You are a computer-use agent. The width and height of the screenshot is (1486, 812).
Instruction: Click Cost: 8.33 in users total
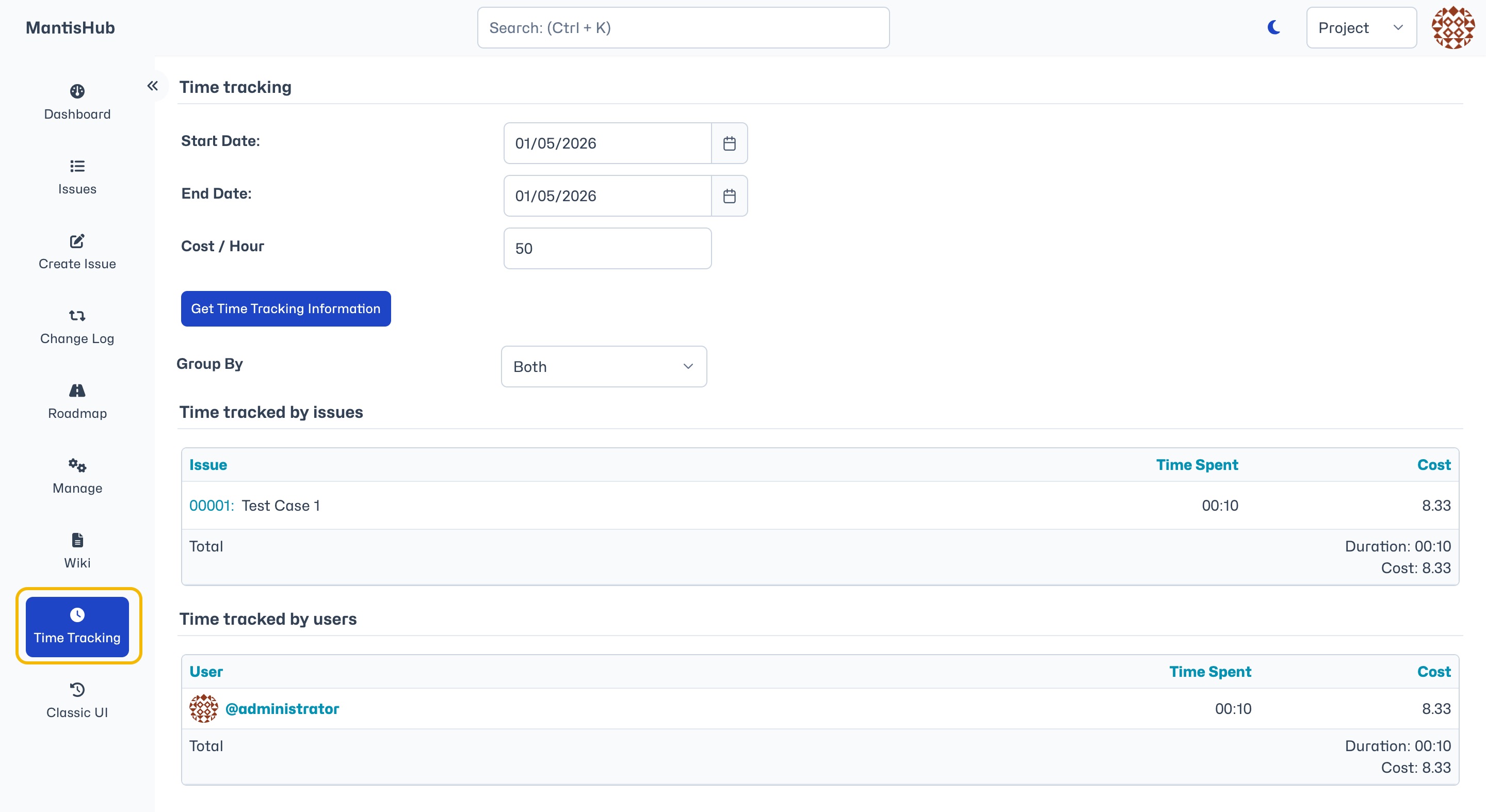coord(1416,768)
